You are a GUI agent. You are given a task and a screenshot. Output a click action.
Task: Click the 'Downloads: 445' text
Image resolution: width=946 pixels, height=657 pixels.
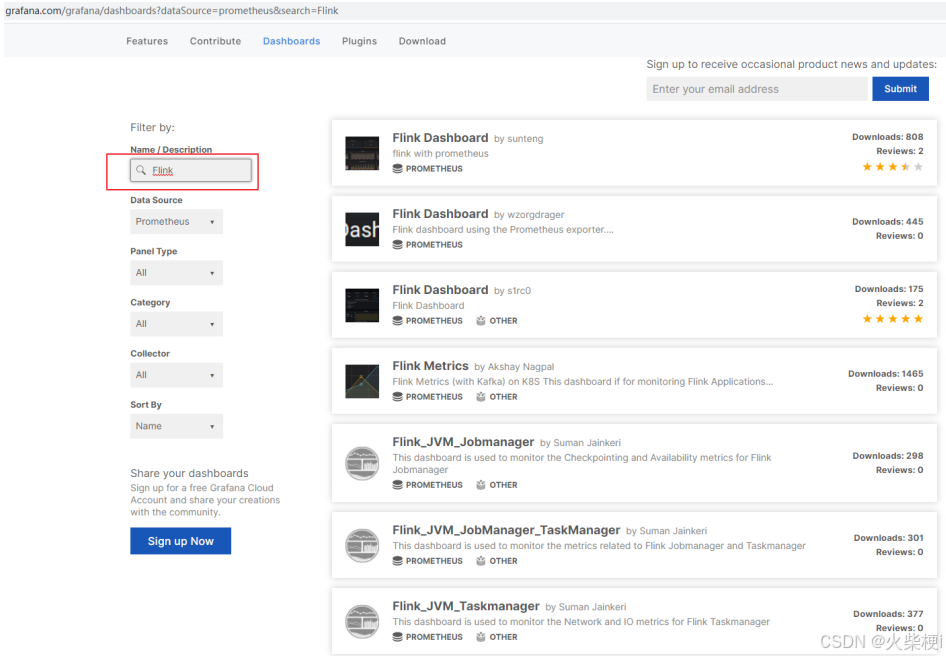coord(887,221)
